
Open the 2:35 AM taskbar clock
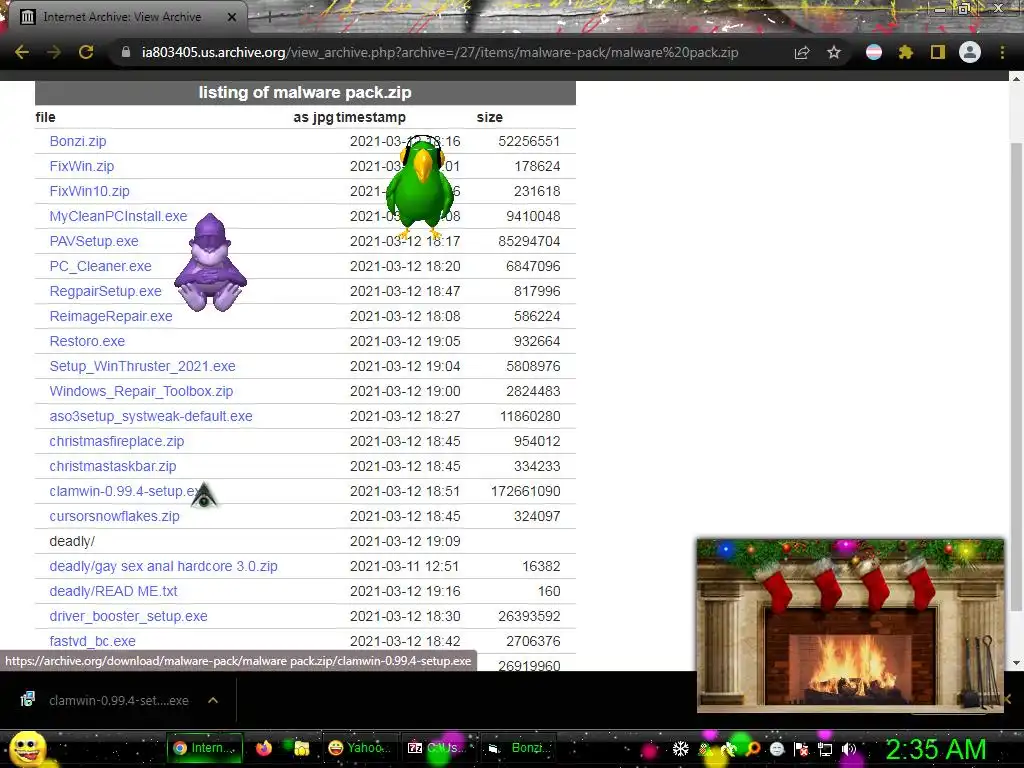(x=936, y=749)
